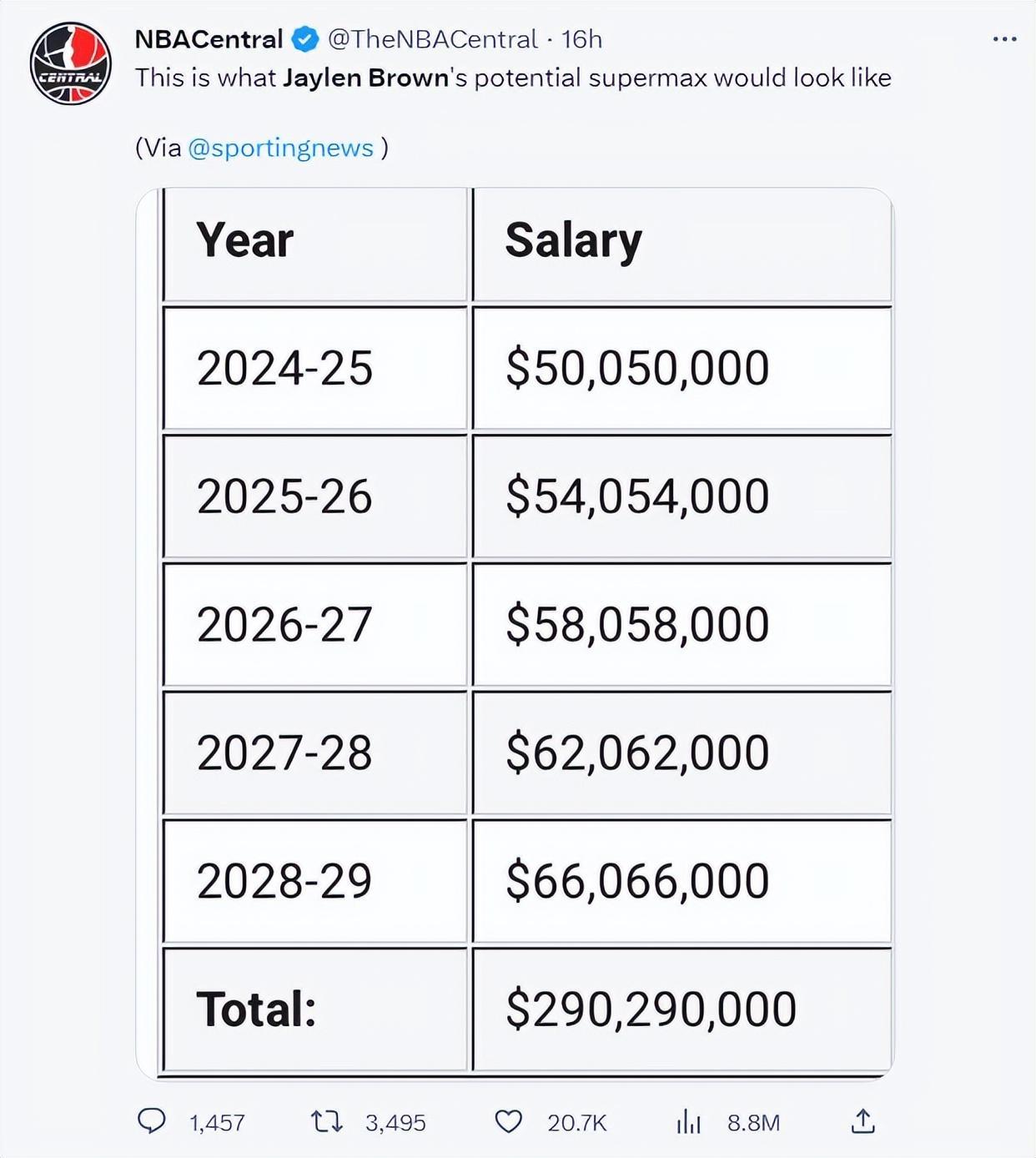Screen dimensions: 1036x1158
Task: Retweet this post using the retweet icon
Action: 326,1121
